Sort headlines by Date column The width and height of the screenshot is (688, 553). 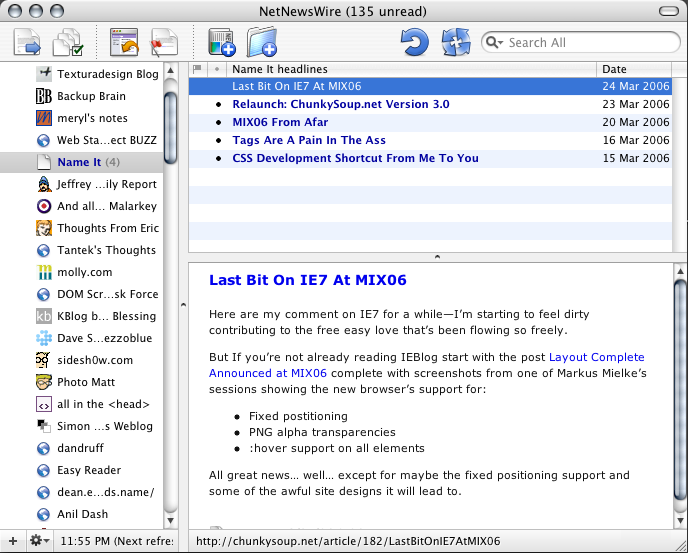click(634, 69)
